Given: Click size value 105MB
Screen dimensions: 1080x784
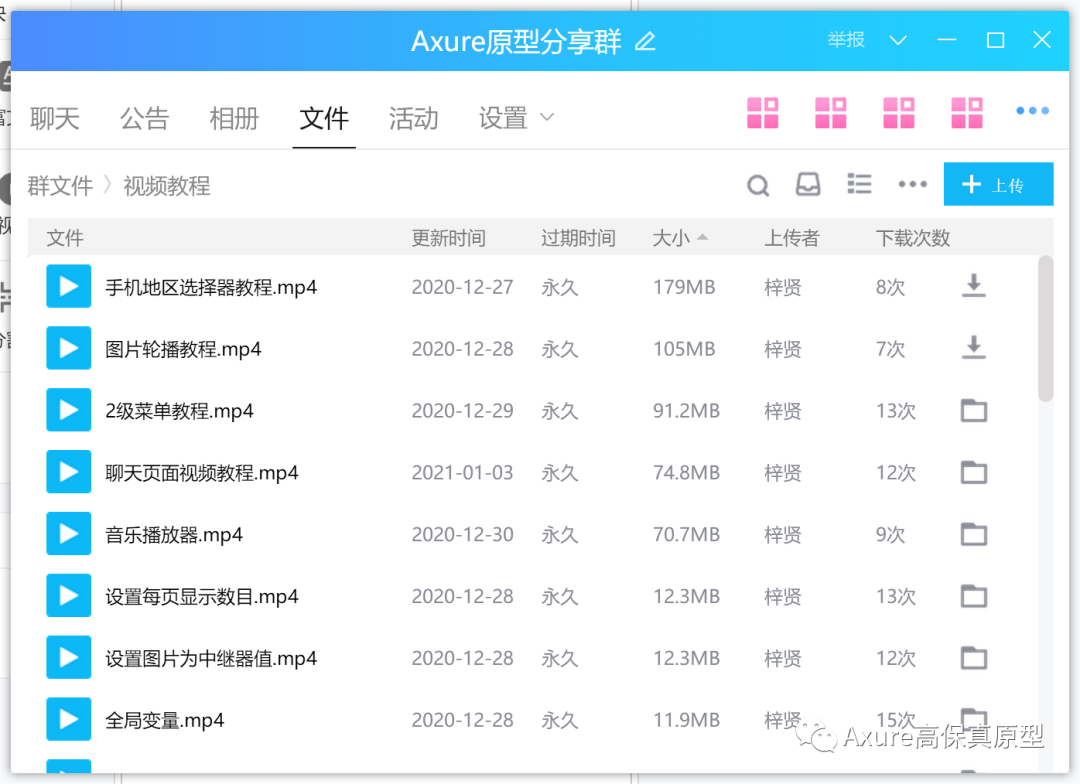Looking at the screenshot, I should (x=684, y=349).
